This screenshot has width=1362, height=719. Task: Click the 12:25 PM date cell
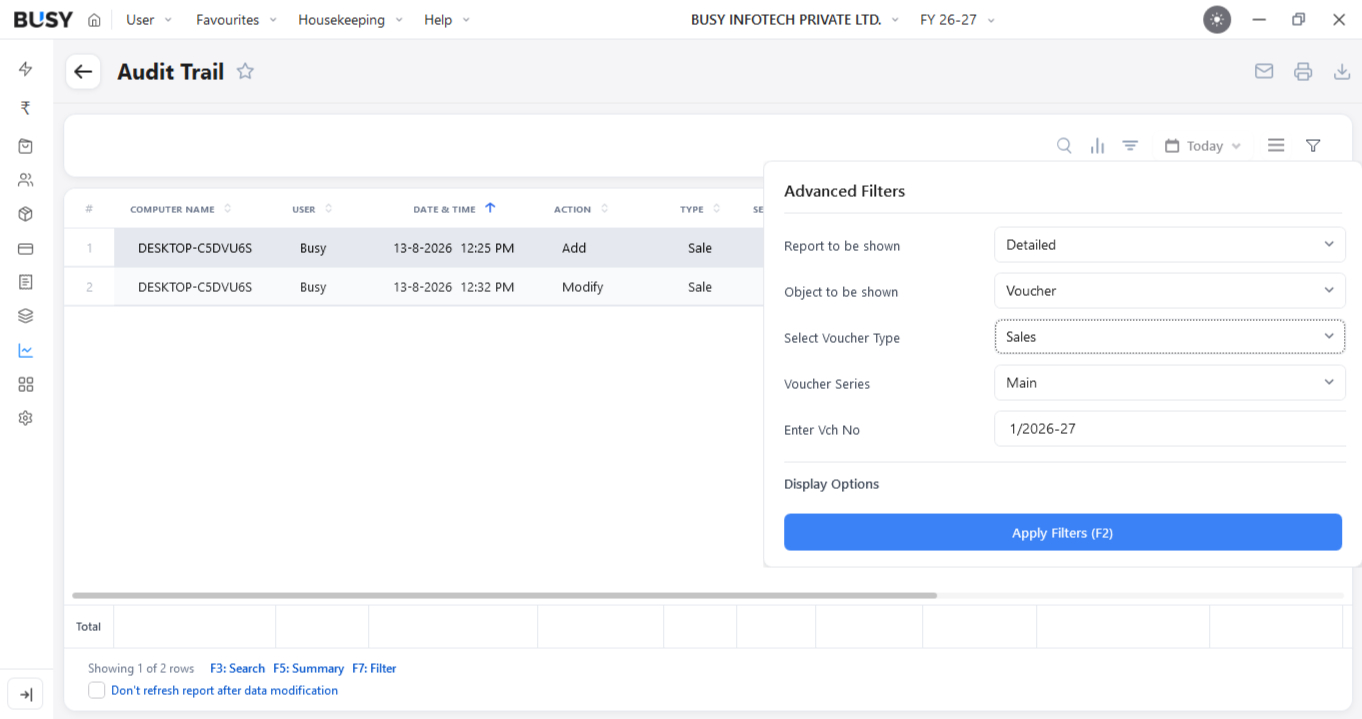tap(454, 248)
